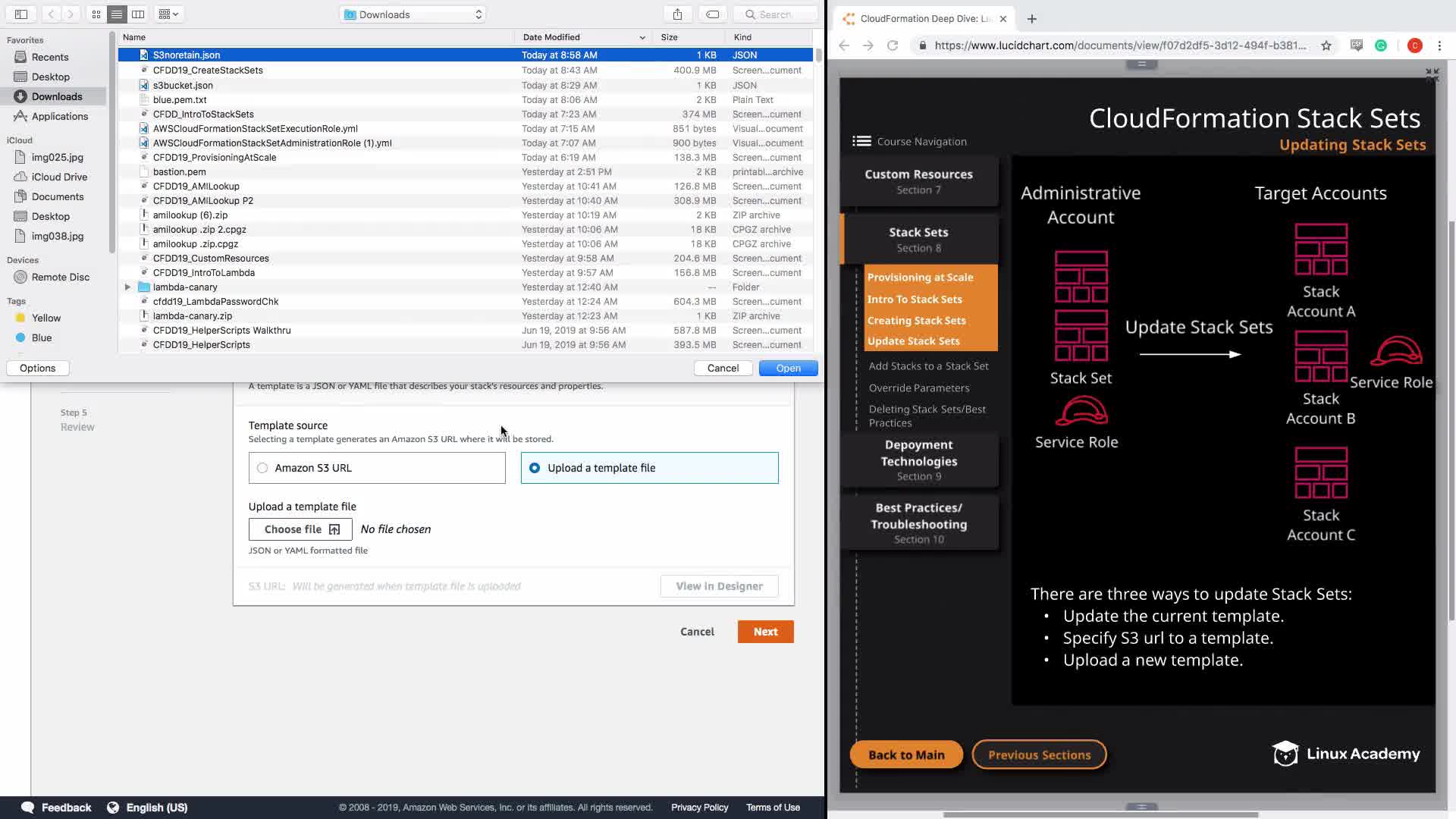1456x819 pixels.
Task: Switch file dialog to icon view
Action: (x=96, y=14)
